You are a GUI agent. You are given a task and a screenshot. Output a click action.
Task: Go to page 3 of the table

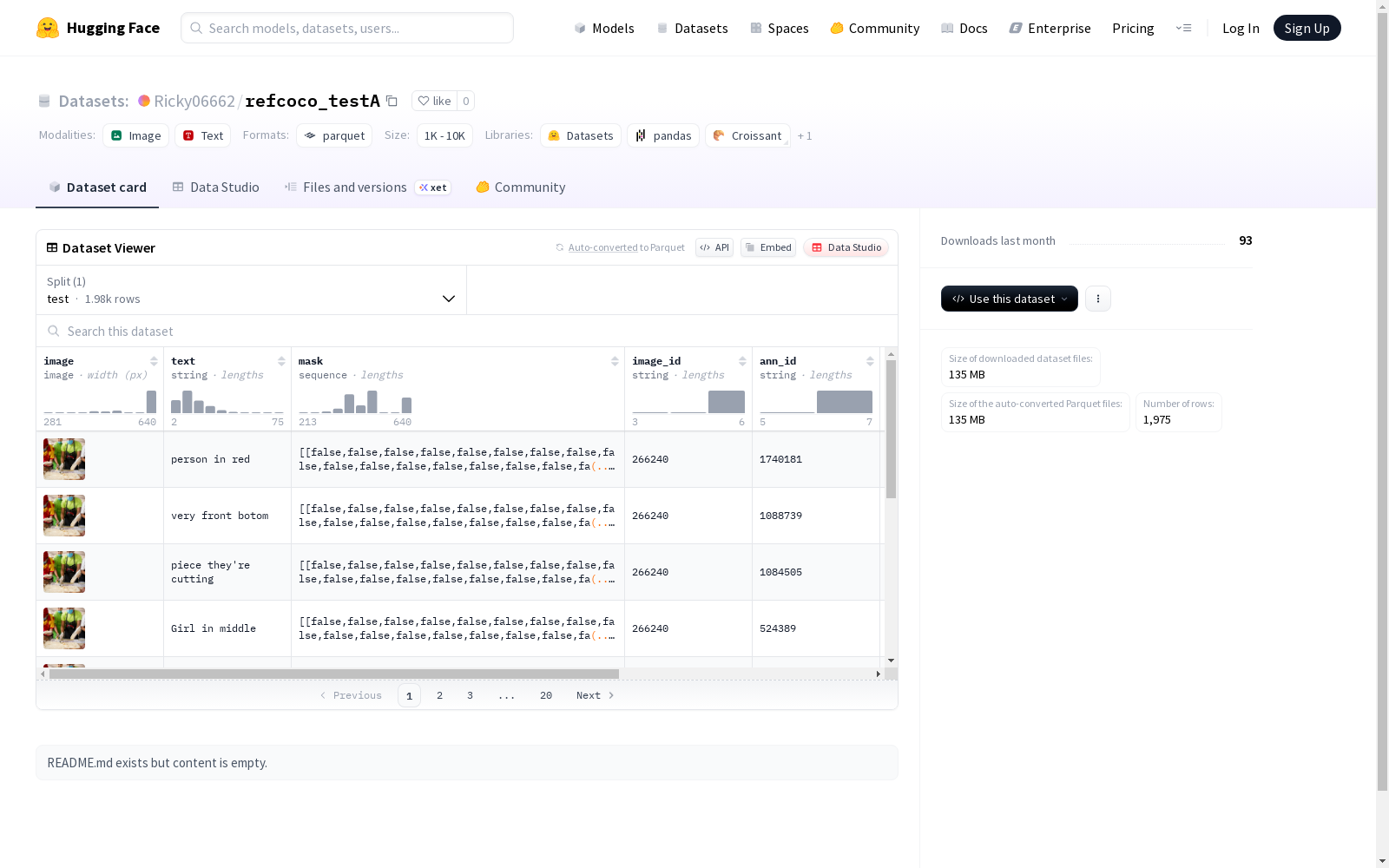click(x=470, y=695)
